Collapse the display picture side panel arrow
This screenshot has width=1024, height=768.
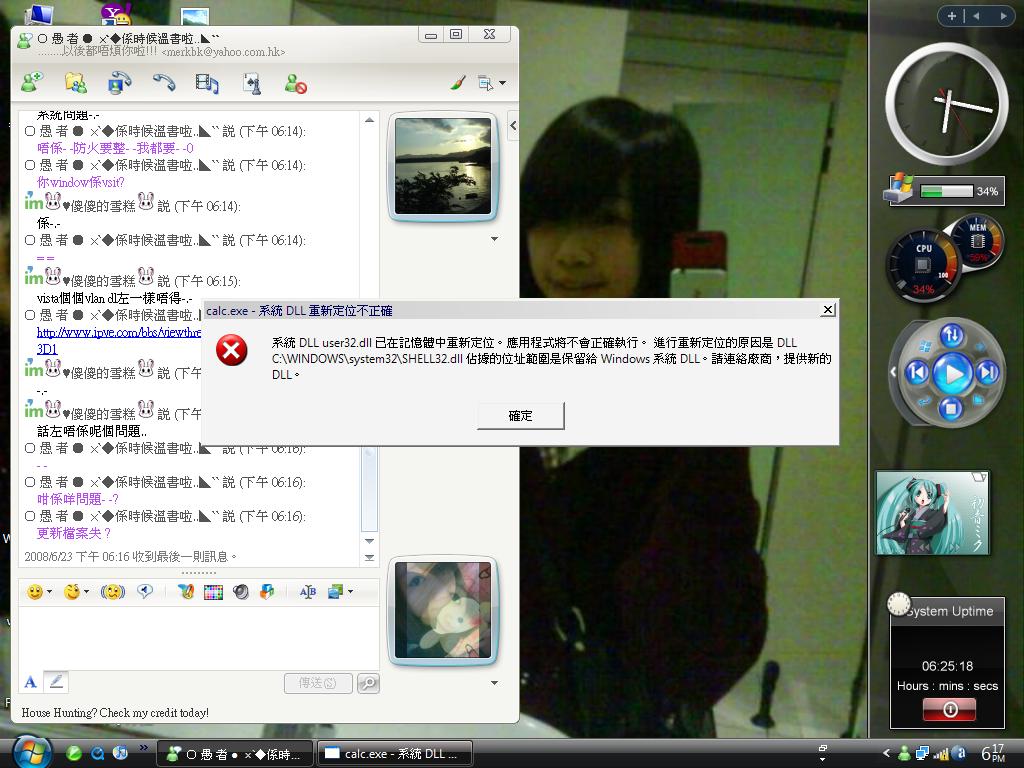point(513,126)
